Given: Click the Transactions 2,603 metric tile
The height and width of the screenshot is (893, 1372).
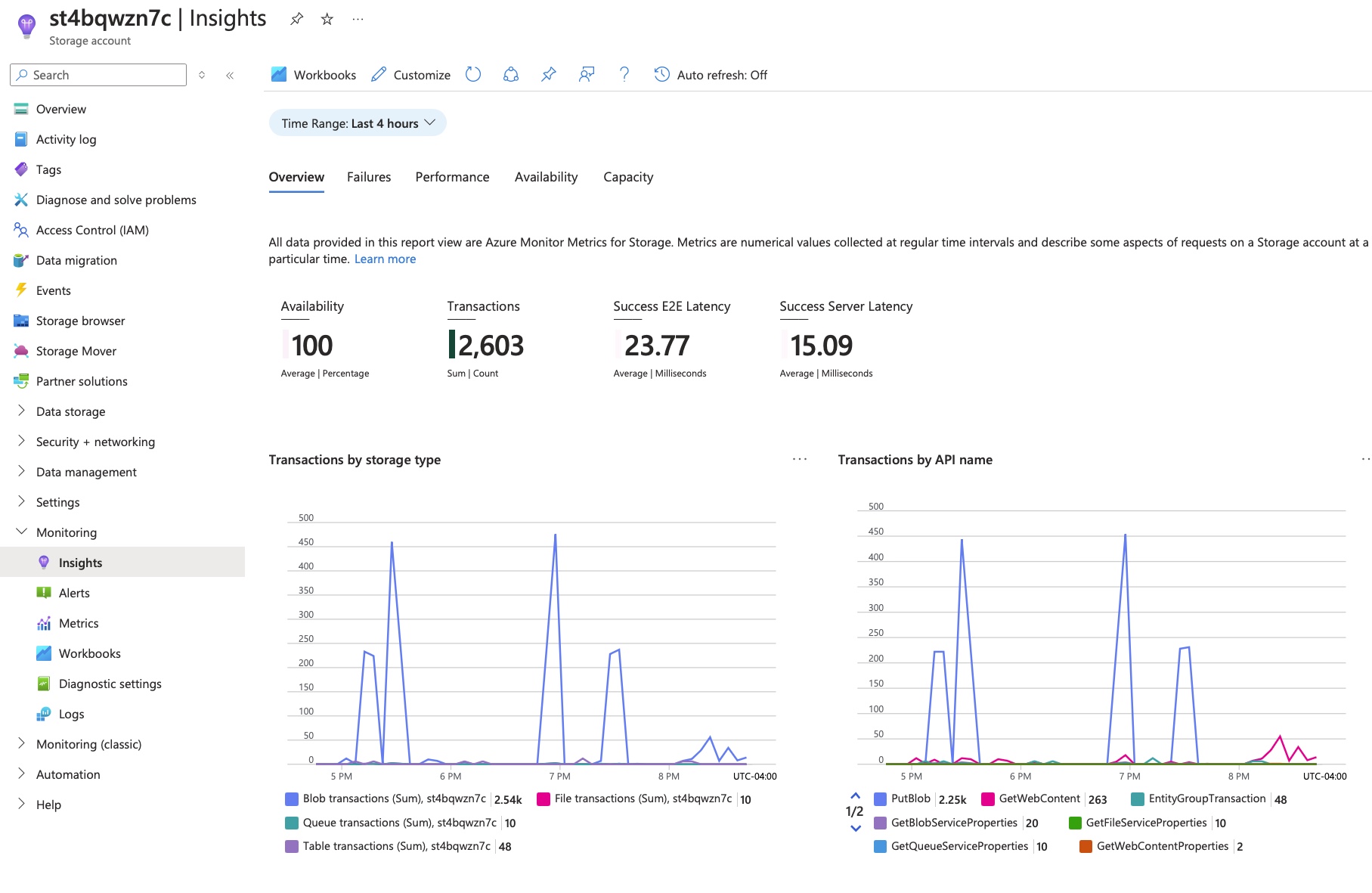Looking at the screenshot, I should pos(485,339).
